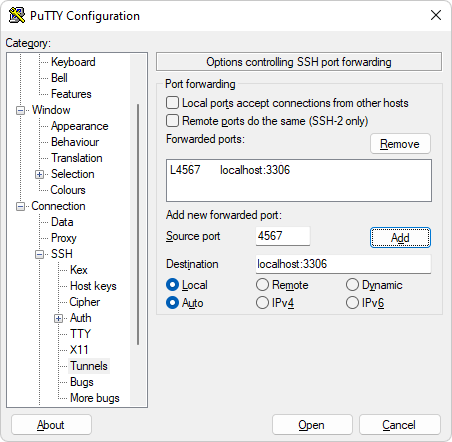Open the Kex settings
Viewport: 452px width, 442px height.
[79, 270]
